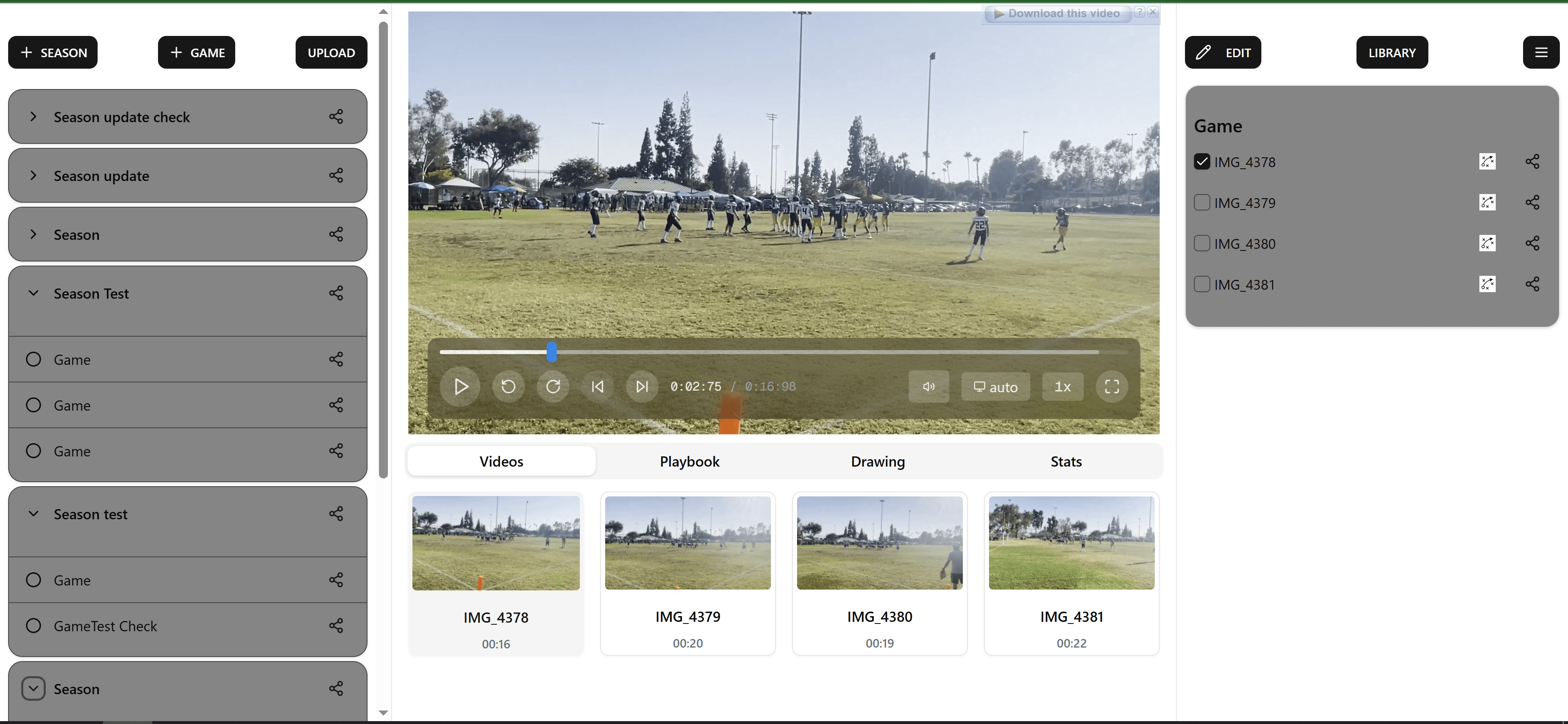Mute the video volume
This screenshot has width=1568, height=724.
coord(929,387)
